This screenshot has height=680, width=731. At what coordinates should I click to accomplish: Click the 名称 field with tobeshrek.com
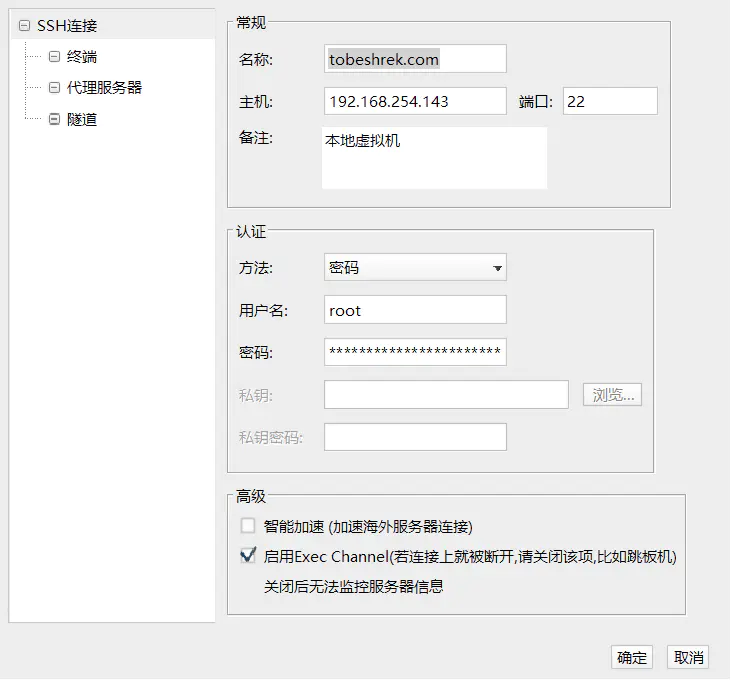click(x=415, y=59)
